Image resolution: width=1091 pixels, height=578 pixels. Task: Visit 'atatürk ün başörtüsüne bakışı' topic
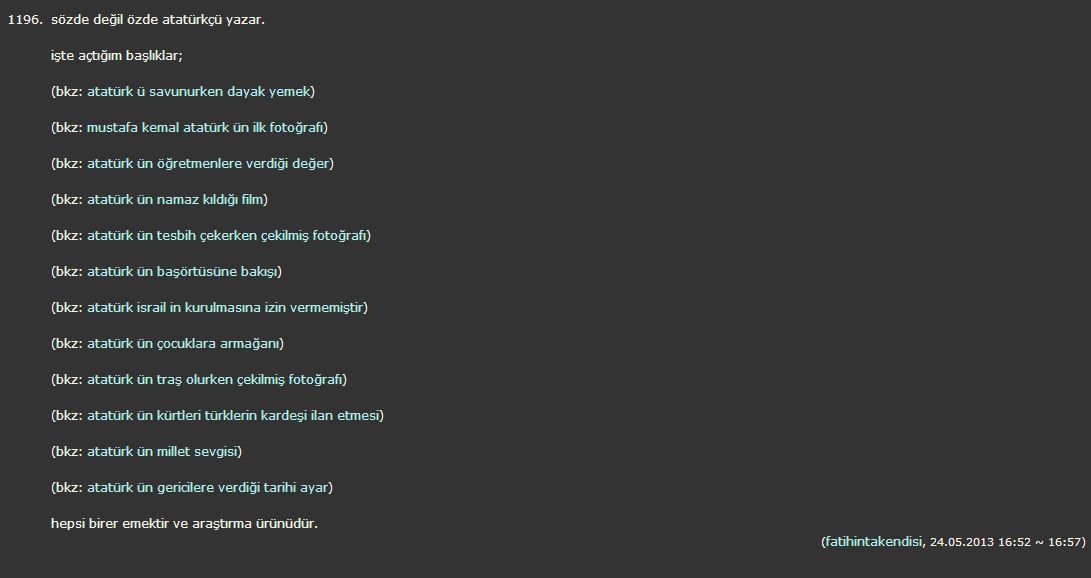point(184,271)
